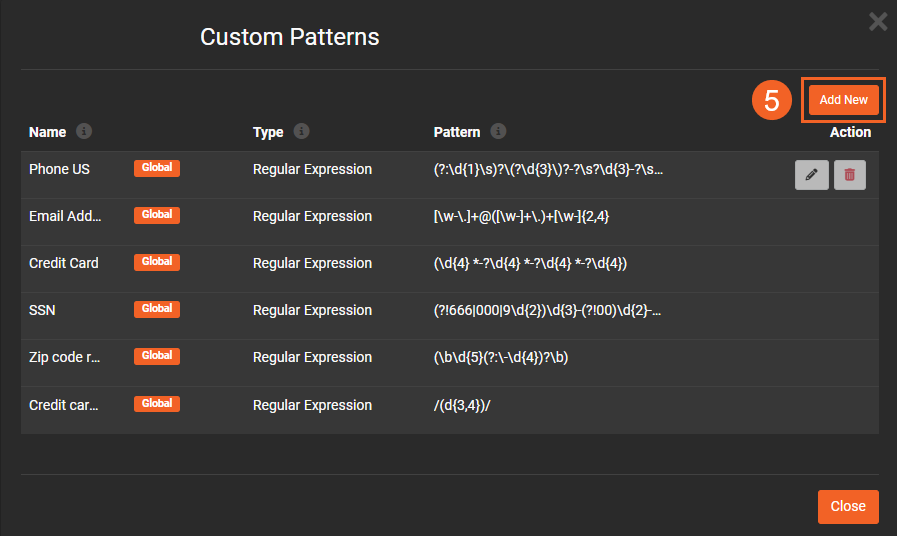The width and height of the screenshot is (897, 536).
Task: Click the SSN regex pattern text
Action: (x=547, y=310)
